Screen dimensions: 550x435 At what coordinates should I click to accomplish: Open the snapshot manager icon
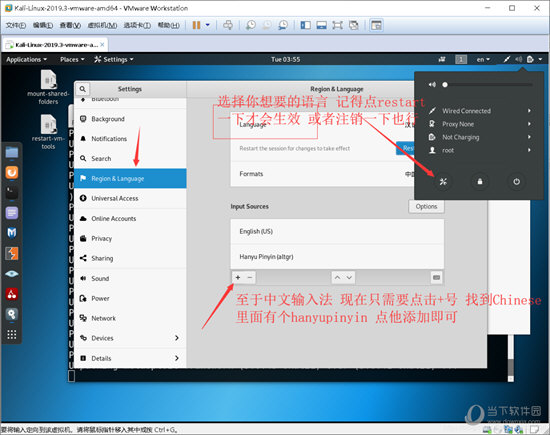pyautogui.click(x=283, y=25)
